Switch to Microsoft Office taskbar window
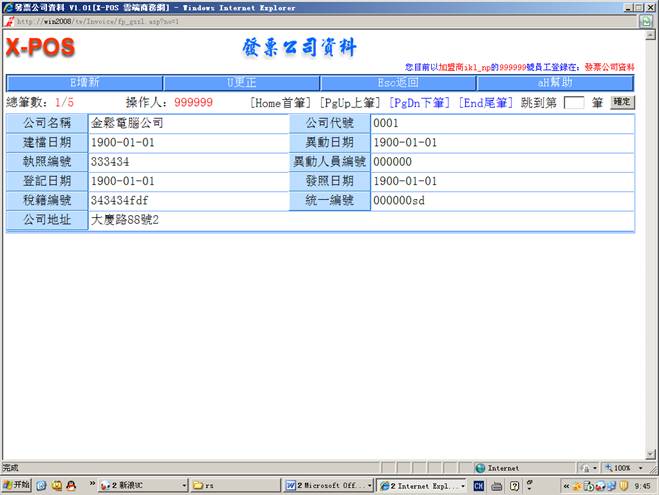Image resolution: width=659 pixels, height=495 pixels. (x=327, y=485)
